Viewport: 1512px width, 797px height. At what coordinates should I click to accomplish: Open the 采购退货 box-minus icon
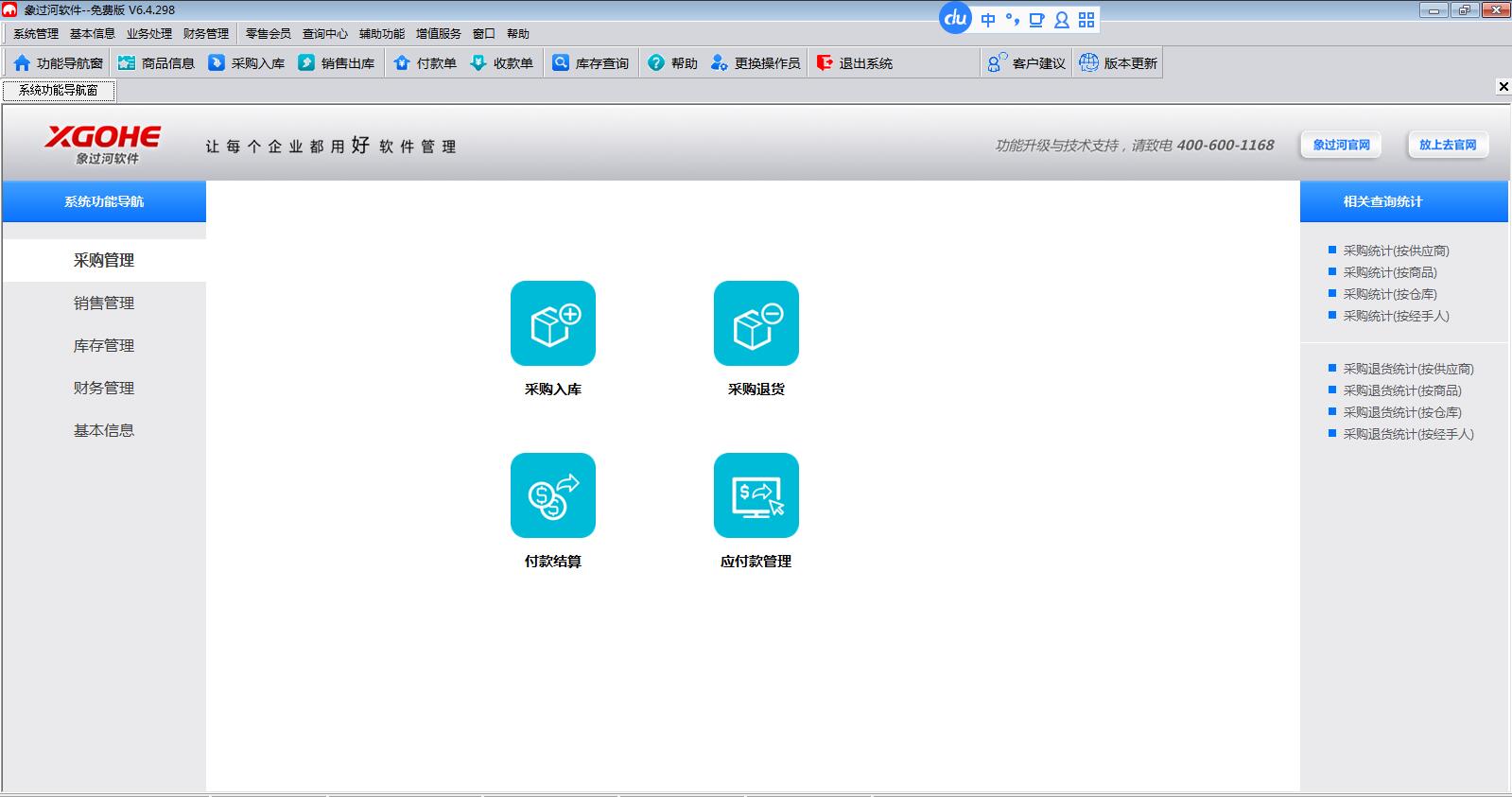click(x=756, y=323)
